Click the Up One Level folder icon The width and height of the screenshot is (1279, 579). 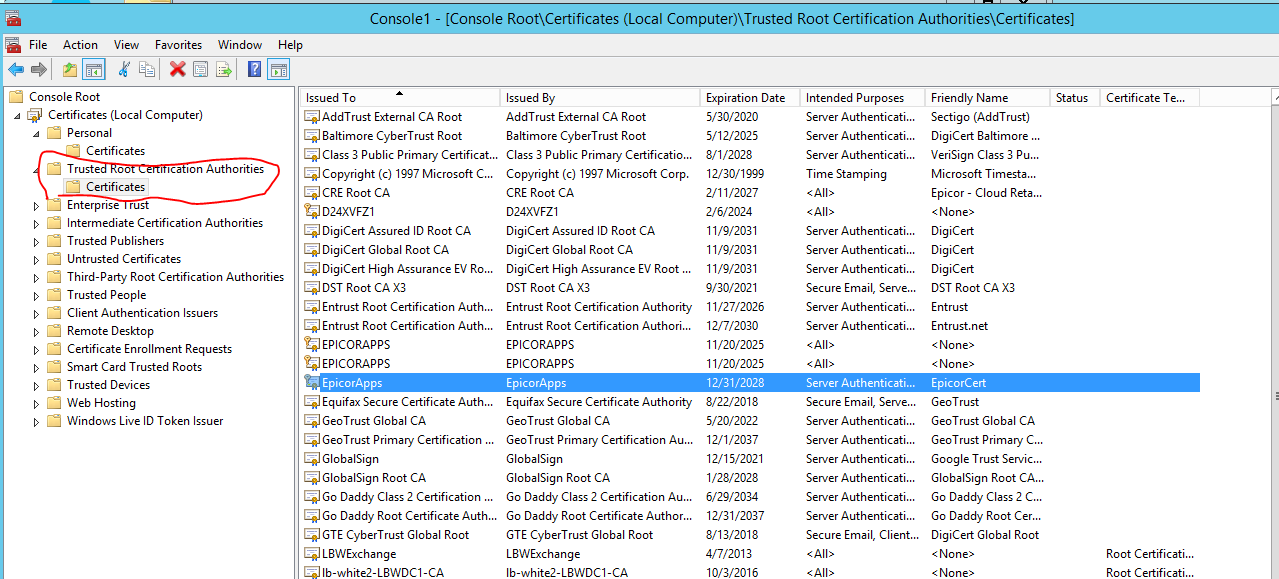point(69,69)
